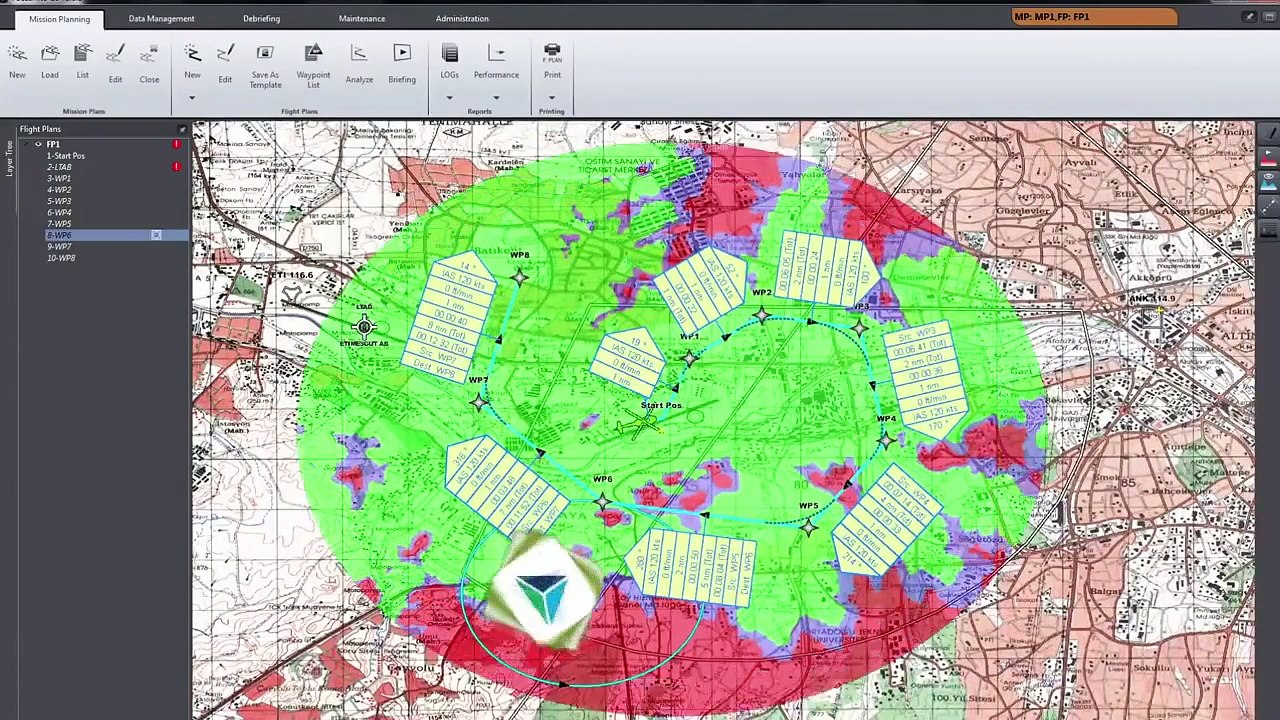The width and height of the screenshot is (1280, 720).
Task: Switch to the Mission Planning tab
Action: (x=59, y=18)
